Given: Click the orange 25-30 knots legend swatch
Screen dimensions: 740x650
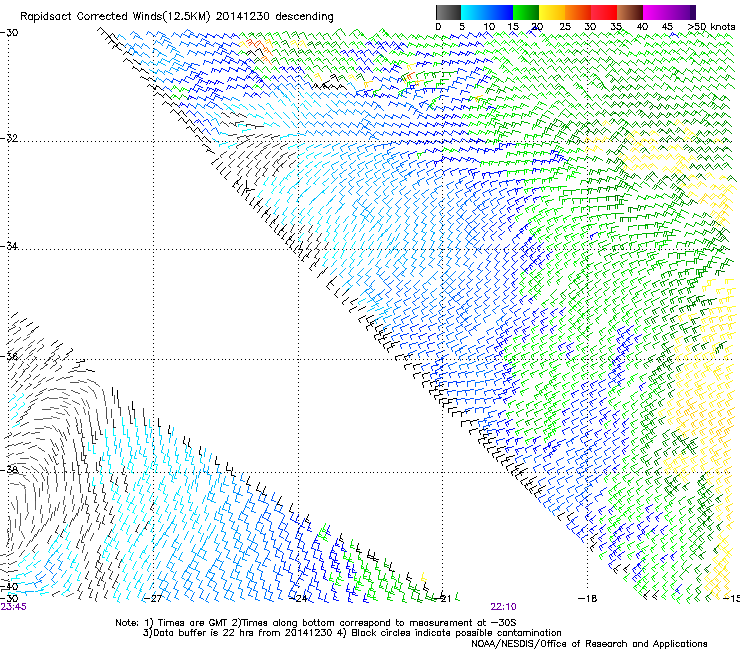Looking at the screenshot, I should pos(578,12).
